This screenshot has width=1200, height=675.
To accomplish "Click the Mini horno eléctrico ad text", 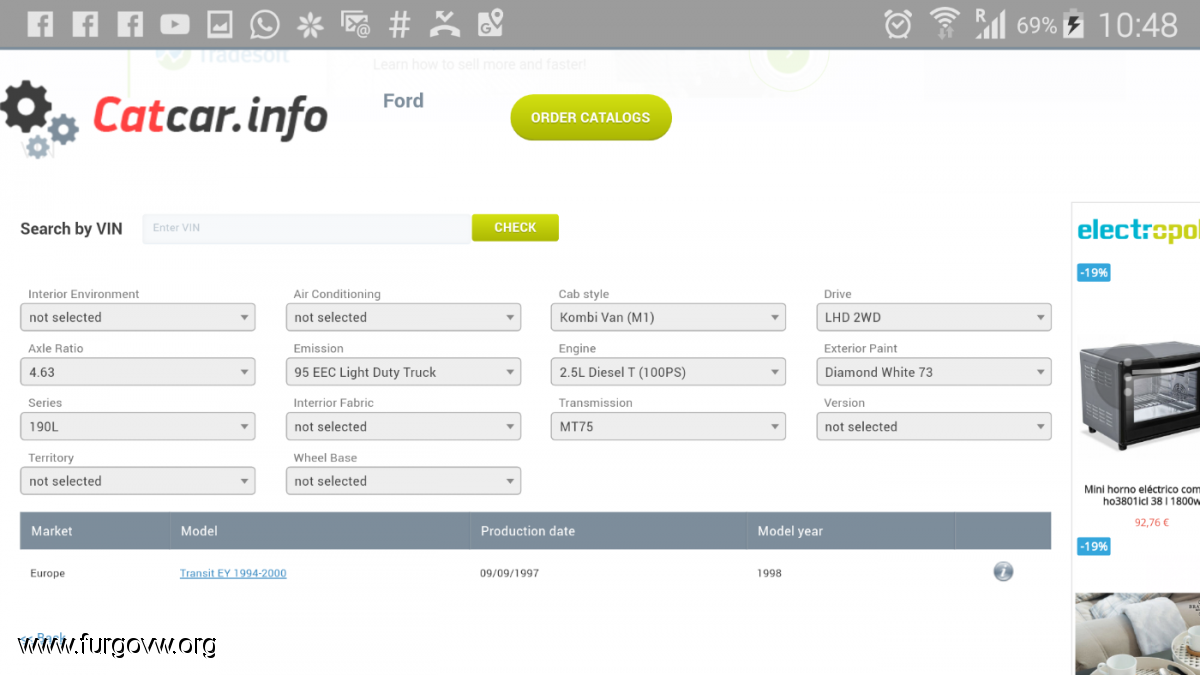I will [x=1142, y=495].
